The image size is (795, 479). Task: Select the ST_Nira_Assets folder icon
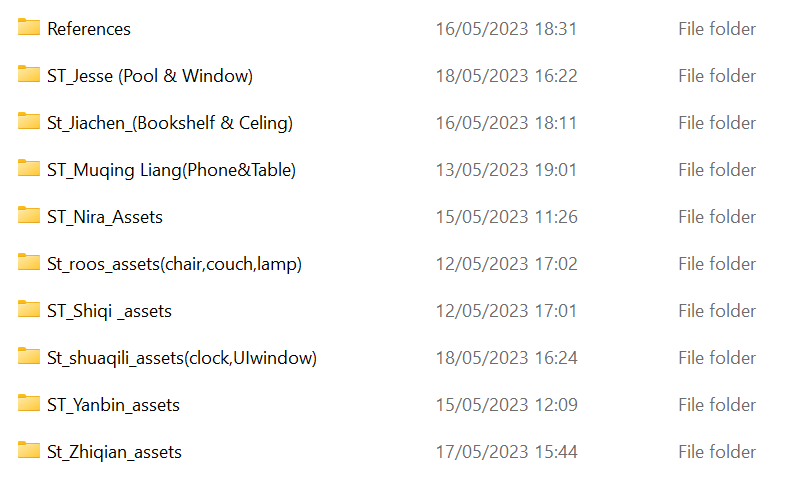point(29,215)
